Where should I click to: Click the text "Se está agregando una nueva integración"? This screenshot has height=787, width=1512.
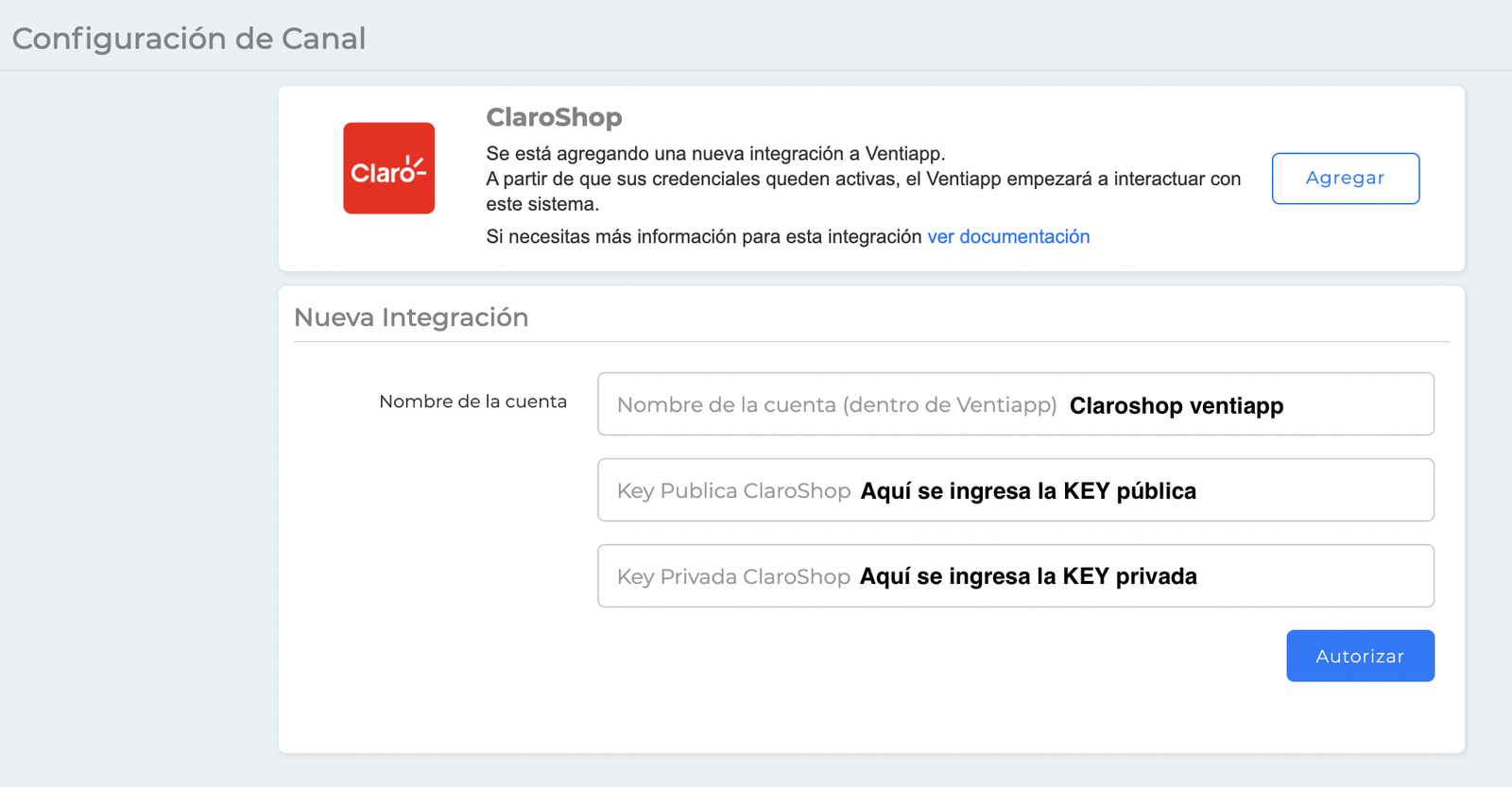coord(661,153)
